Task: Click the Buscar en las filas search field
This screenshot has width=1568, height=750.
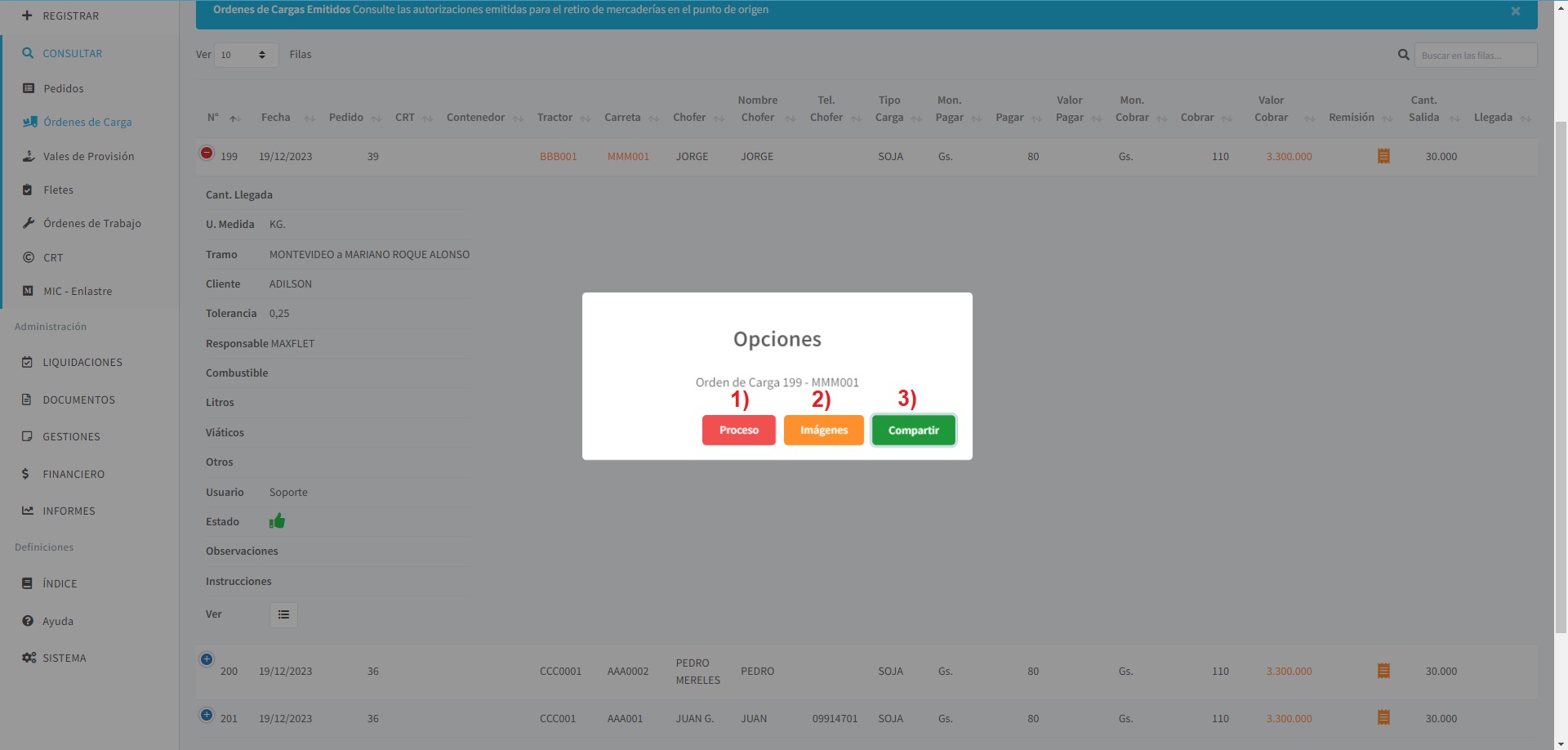Action: pos(1475,56)
